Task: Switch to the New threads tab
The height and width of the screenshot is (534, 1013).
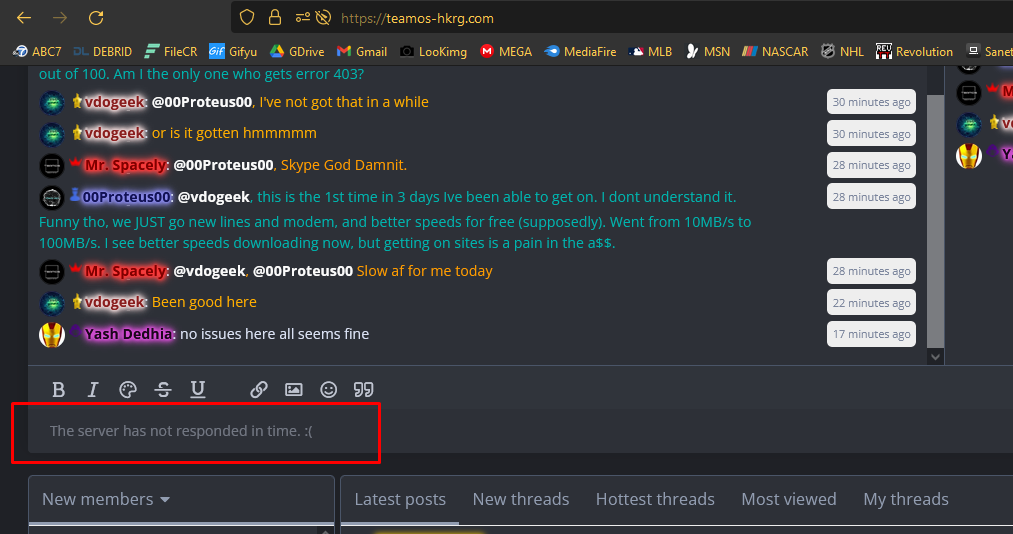Action: point(521,499)
